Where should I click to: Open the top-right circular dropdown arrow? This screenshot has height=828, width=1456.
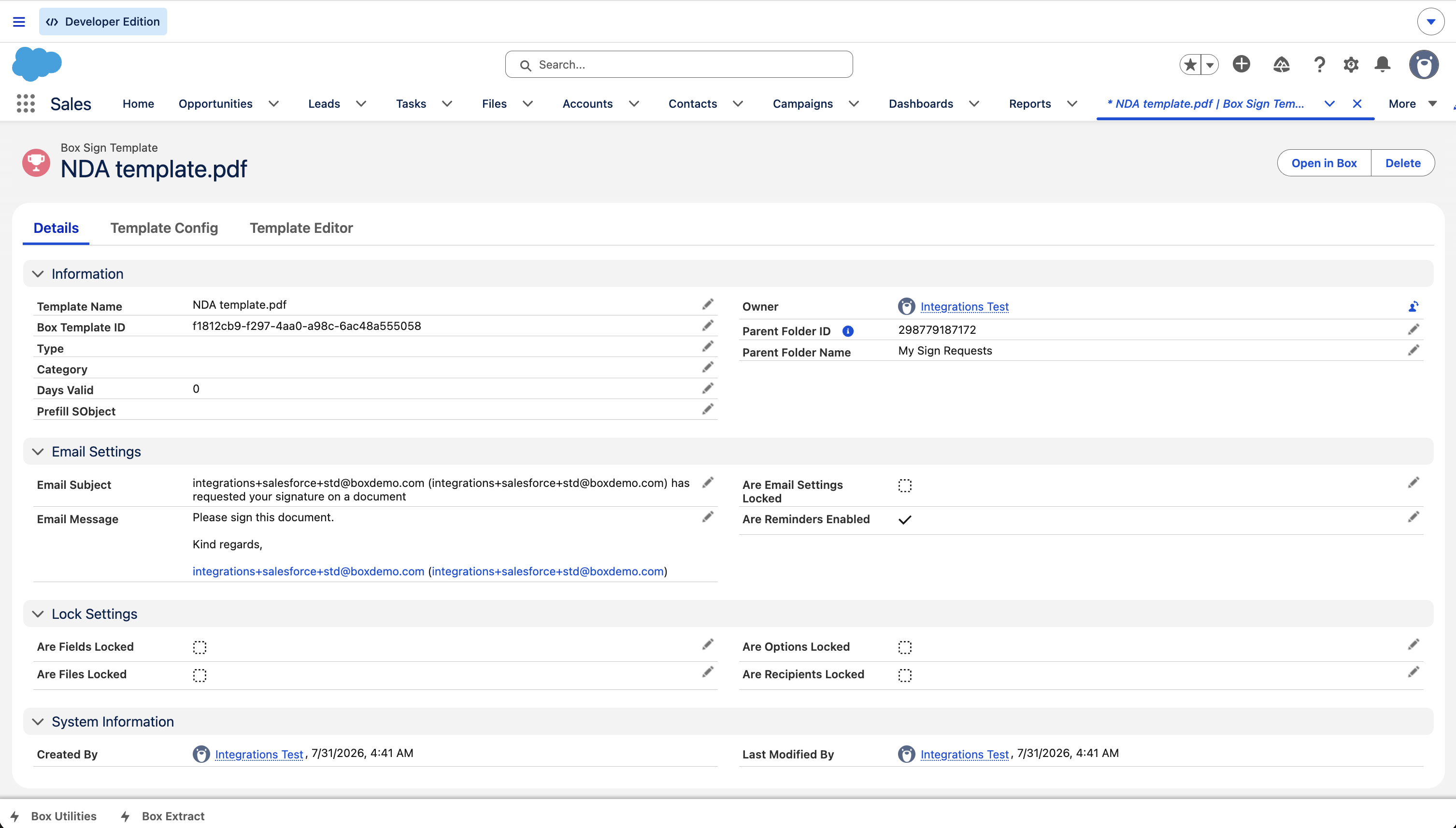(x=1430, y=22)
